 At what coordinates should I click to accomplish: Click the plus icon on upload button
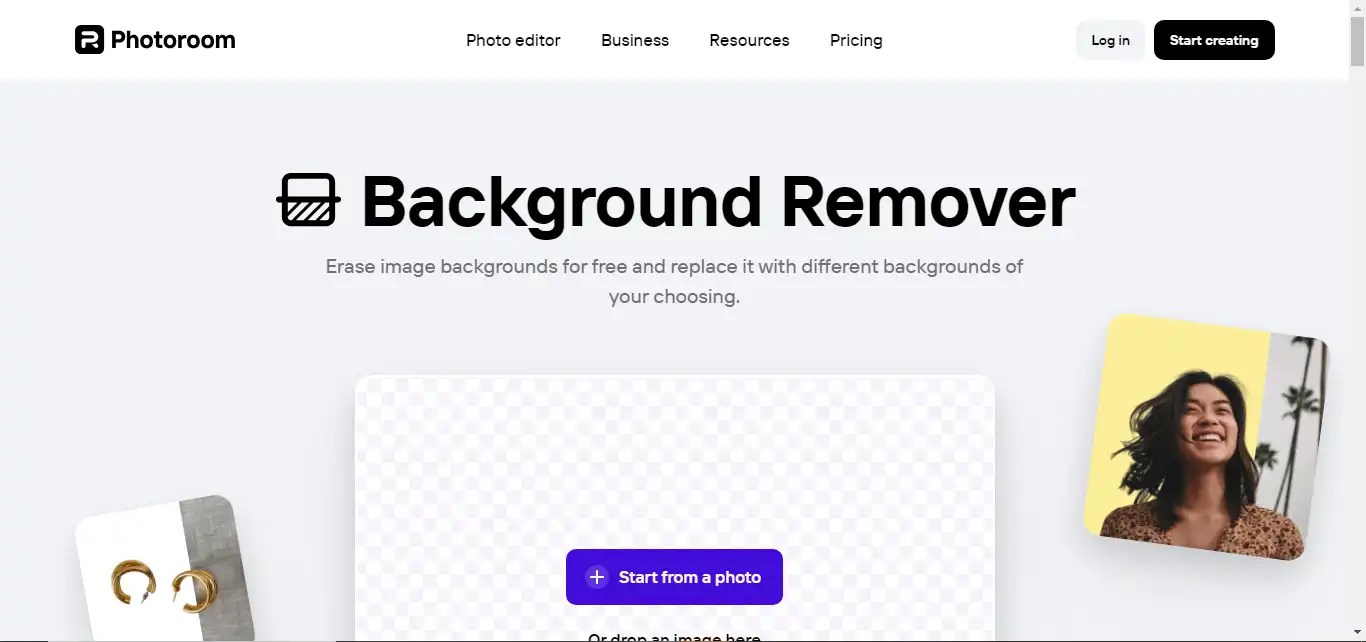tap(597, 577)
